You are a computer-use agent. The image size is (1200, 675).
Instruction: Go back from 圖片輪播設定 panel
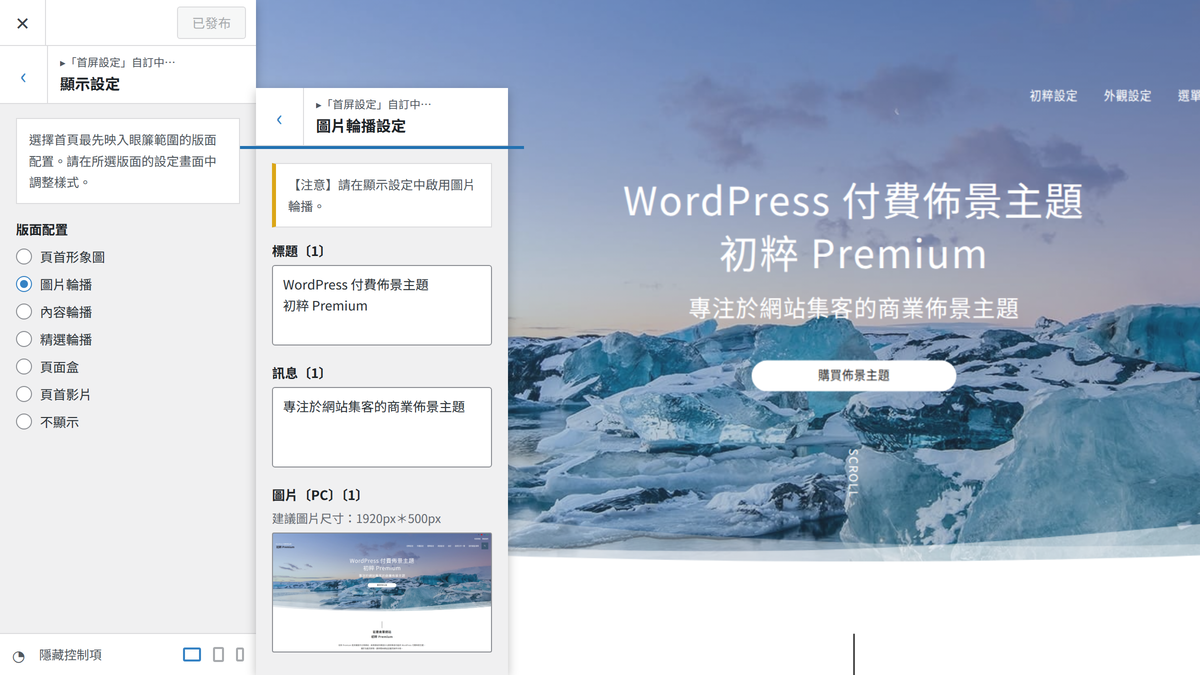pos(279,119)
